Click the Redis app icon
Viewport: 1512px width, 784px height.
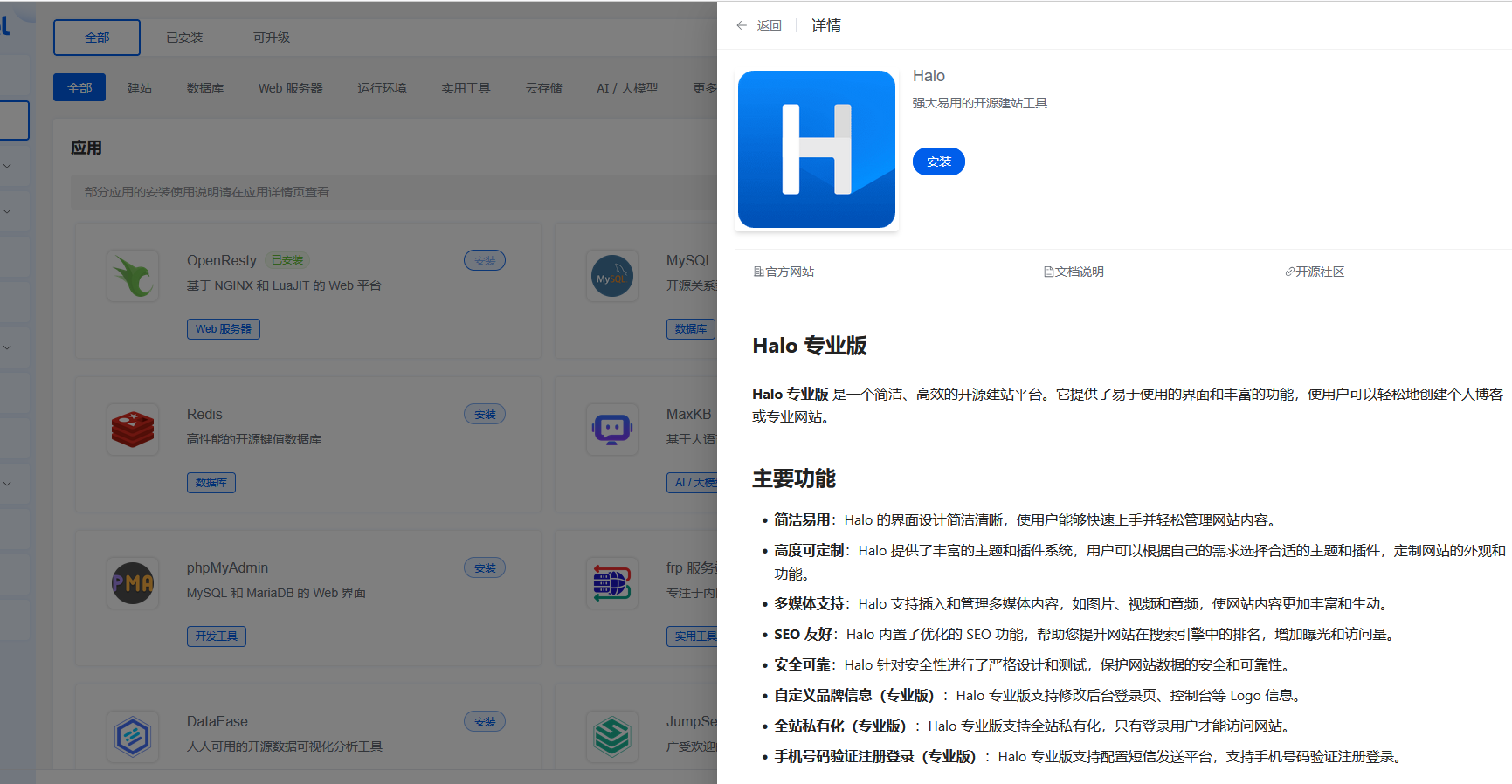133,430
